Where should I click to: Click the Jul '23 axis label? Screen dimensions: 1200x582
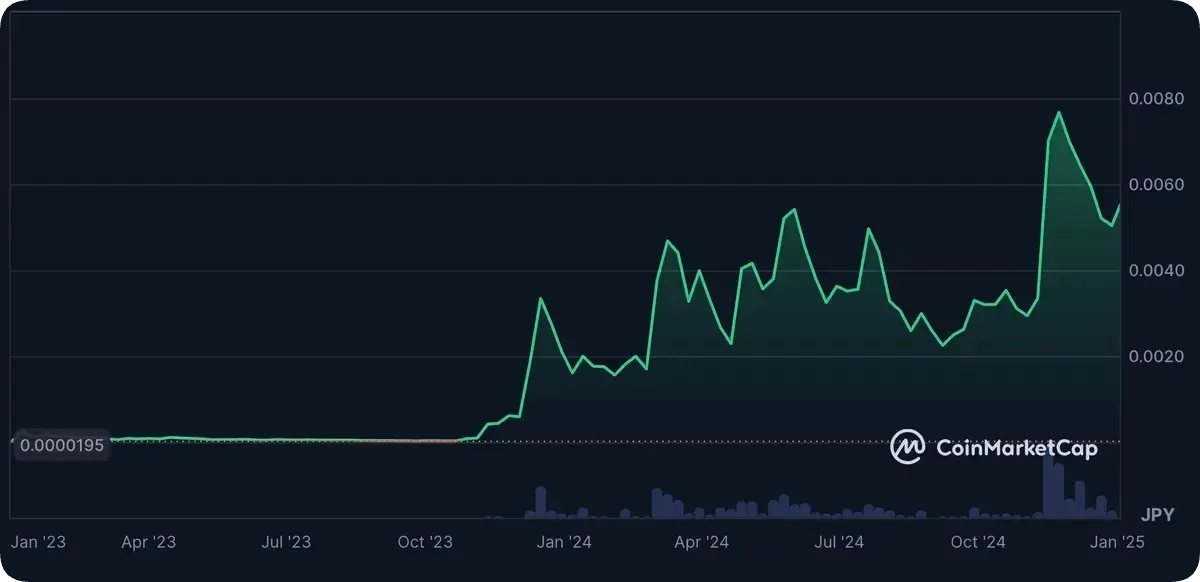[286, 542]
